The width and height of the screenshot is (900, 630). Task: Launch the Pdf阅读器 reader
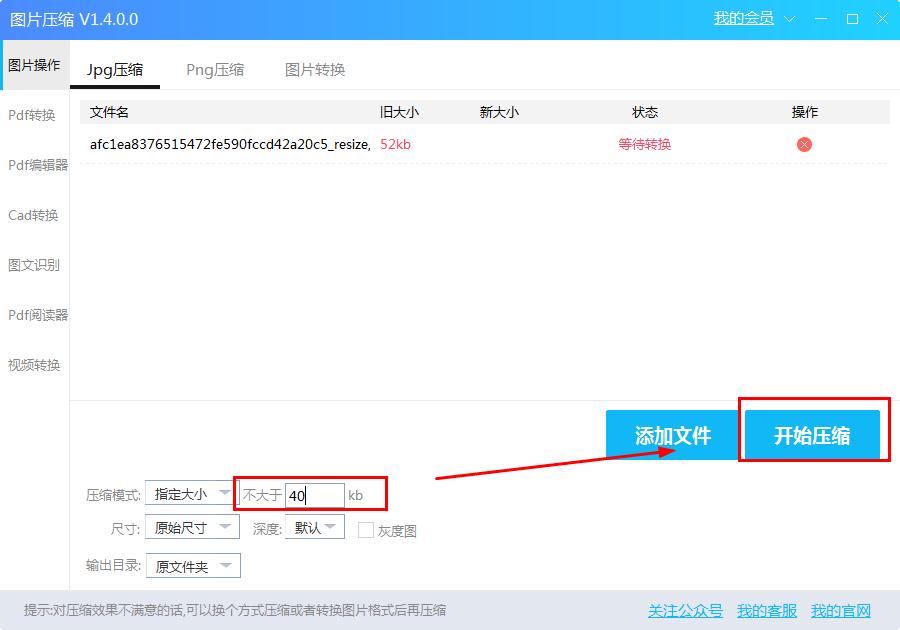pos(34,315)
